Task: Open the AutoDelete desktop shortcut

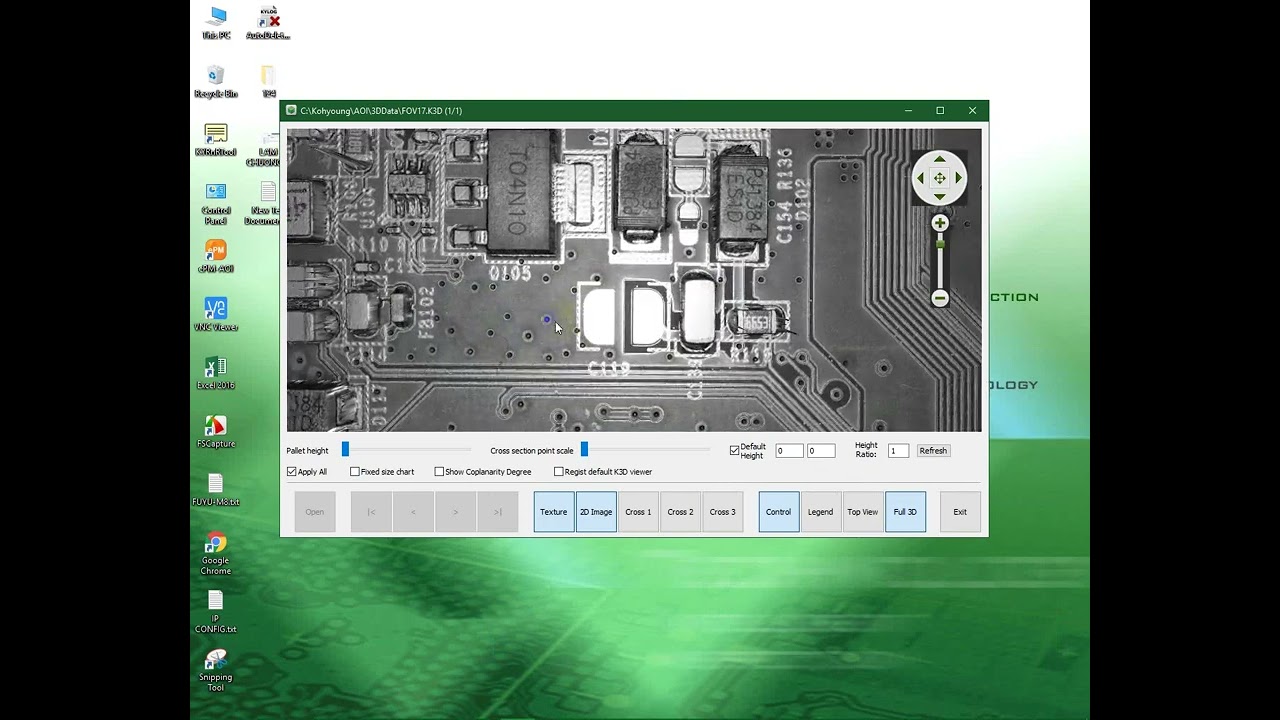Action: point(269,23)
